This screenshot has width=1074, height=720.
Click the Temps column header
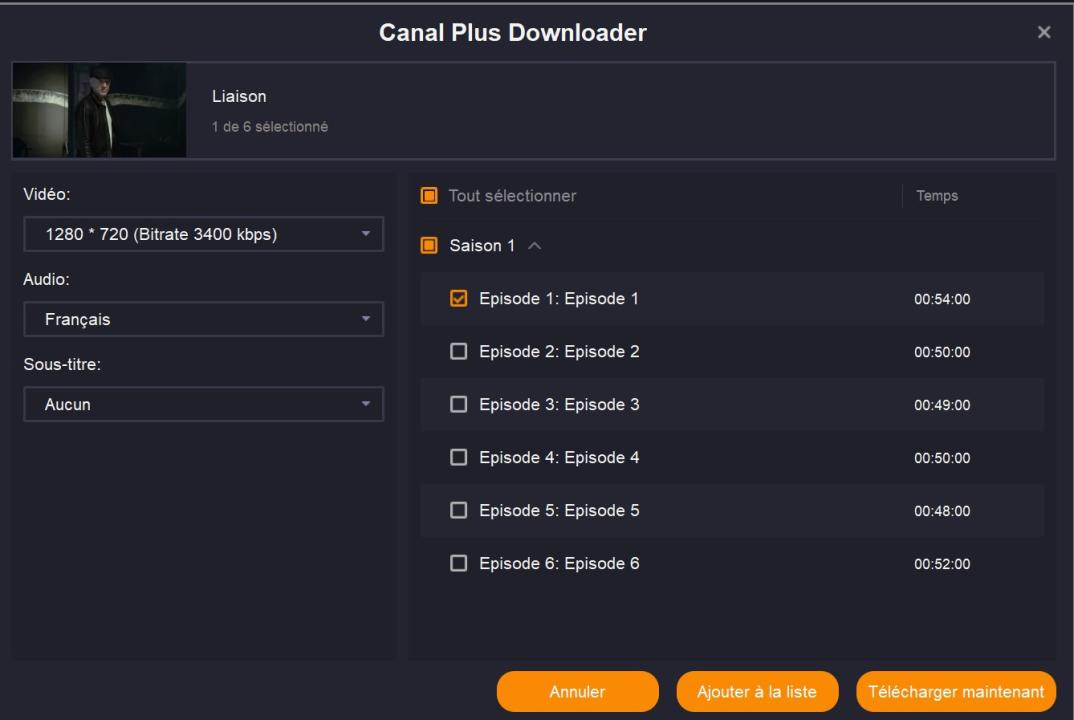937,196
